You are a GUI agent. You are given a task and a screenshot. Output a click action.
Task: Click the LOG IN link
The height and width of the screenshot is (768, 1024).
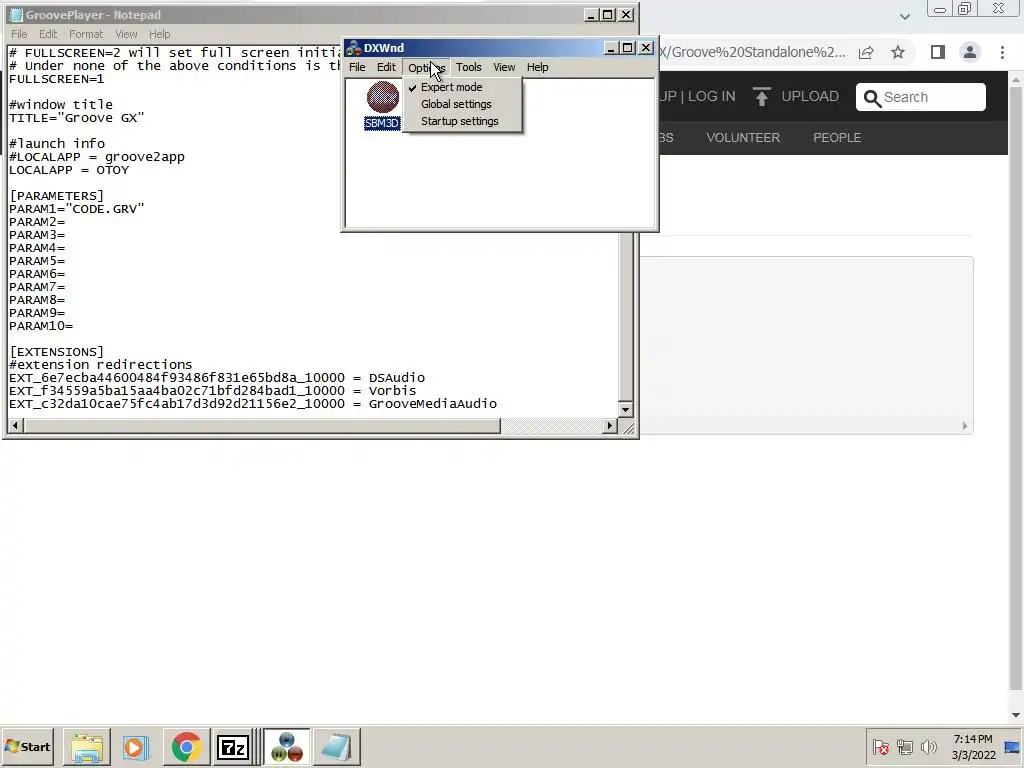coord(711,97)
